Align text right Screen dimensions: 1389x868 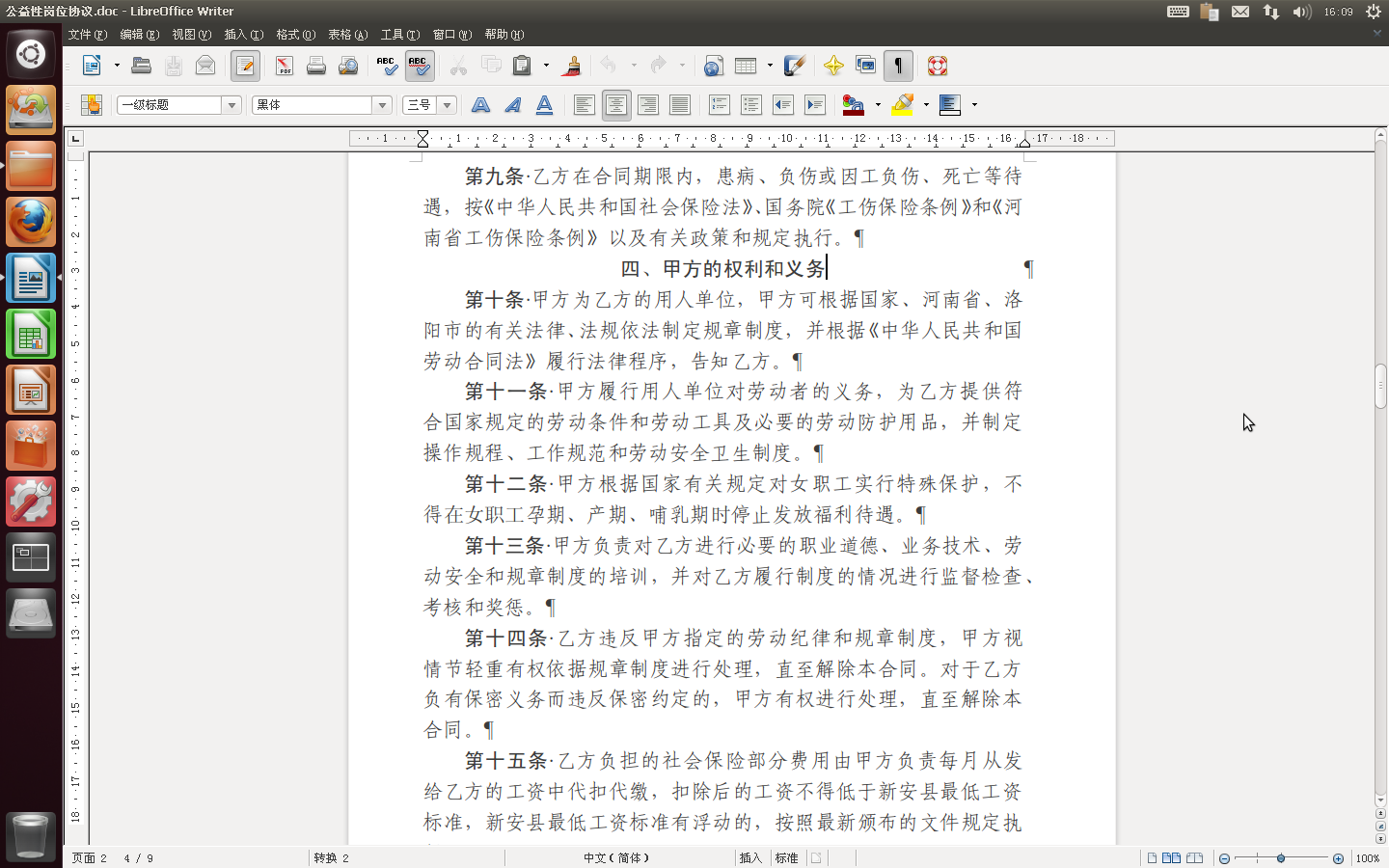click(x=648, y=104)
